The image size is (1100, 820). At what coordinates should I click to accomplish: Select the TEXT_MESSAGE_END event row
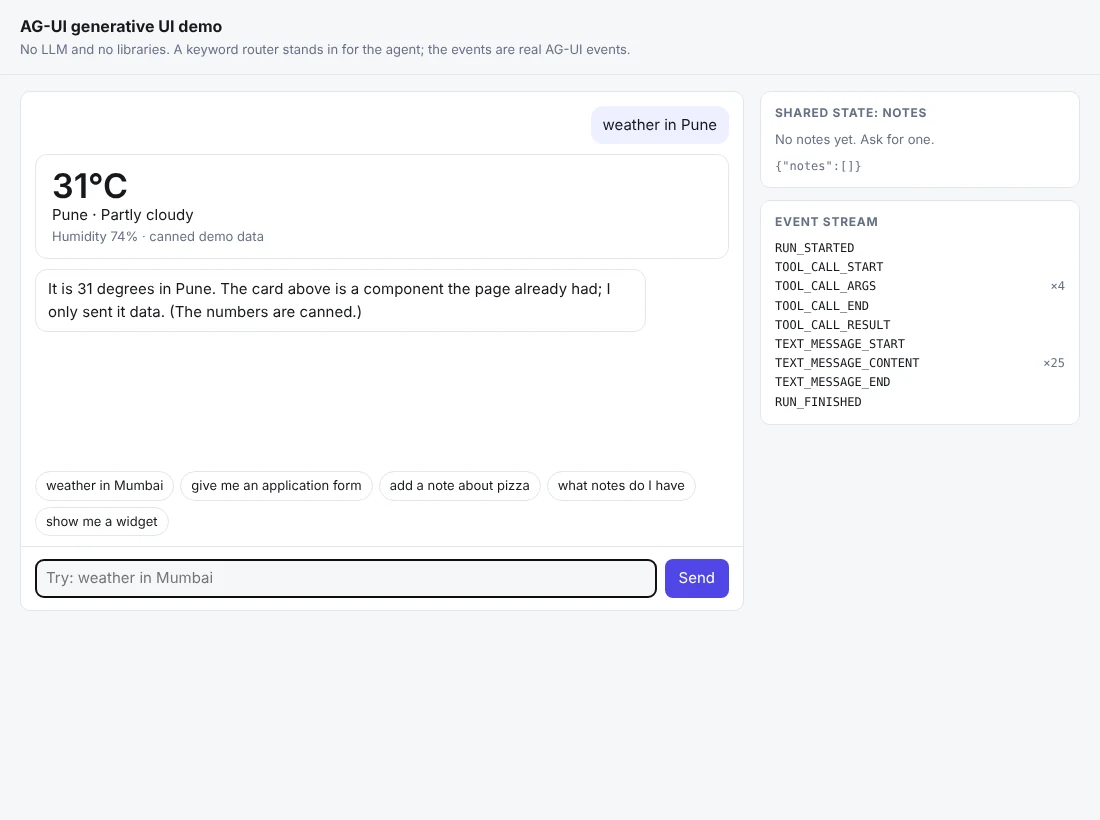(920, 382)
